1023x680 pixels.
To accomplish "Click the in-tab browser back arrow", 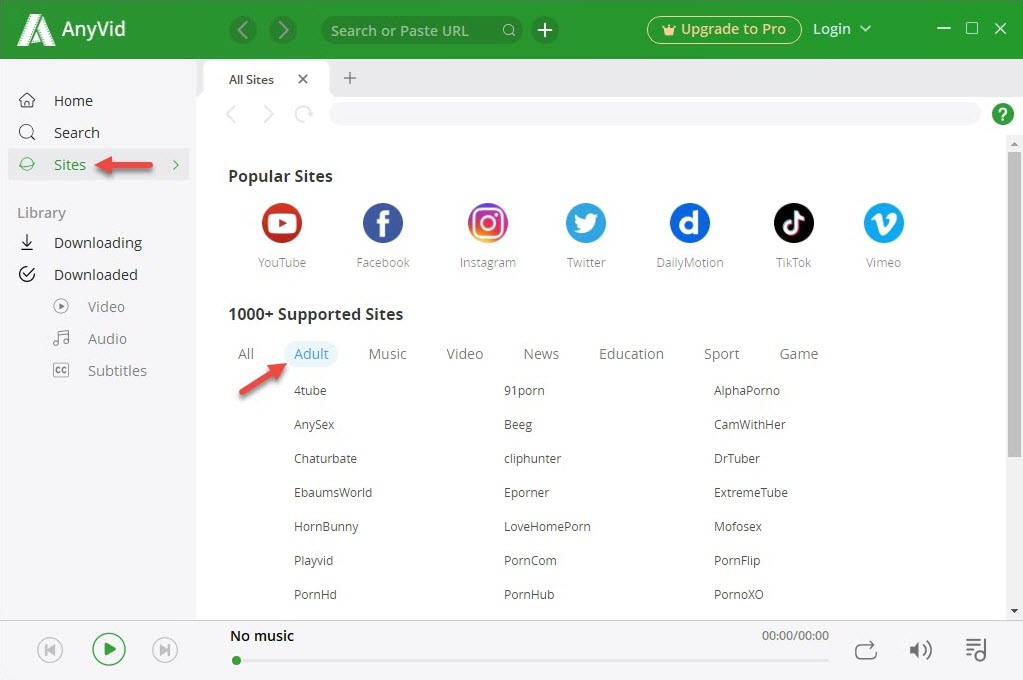I will [x=231, y=114].
